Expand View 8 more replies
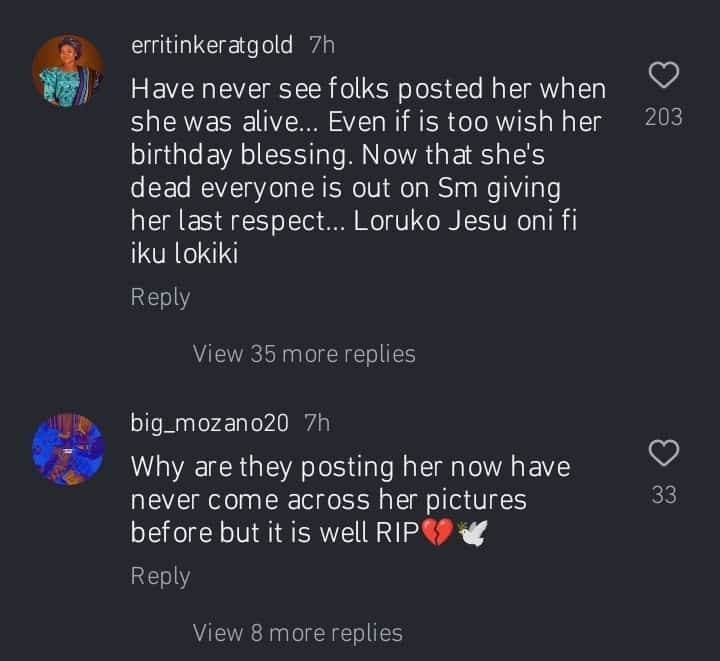 (298, 632)
